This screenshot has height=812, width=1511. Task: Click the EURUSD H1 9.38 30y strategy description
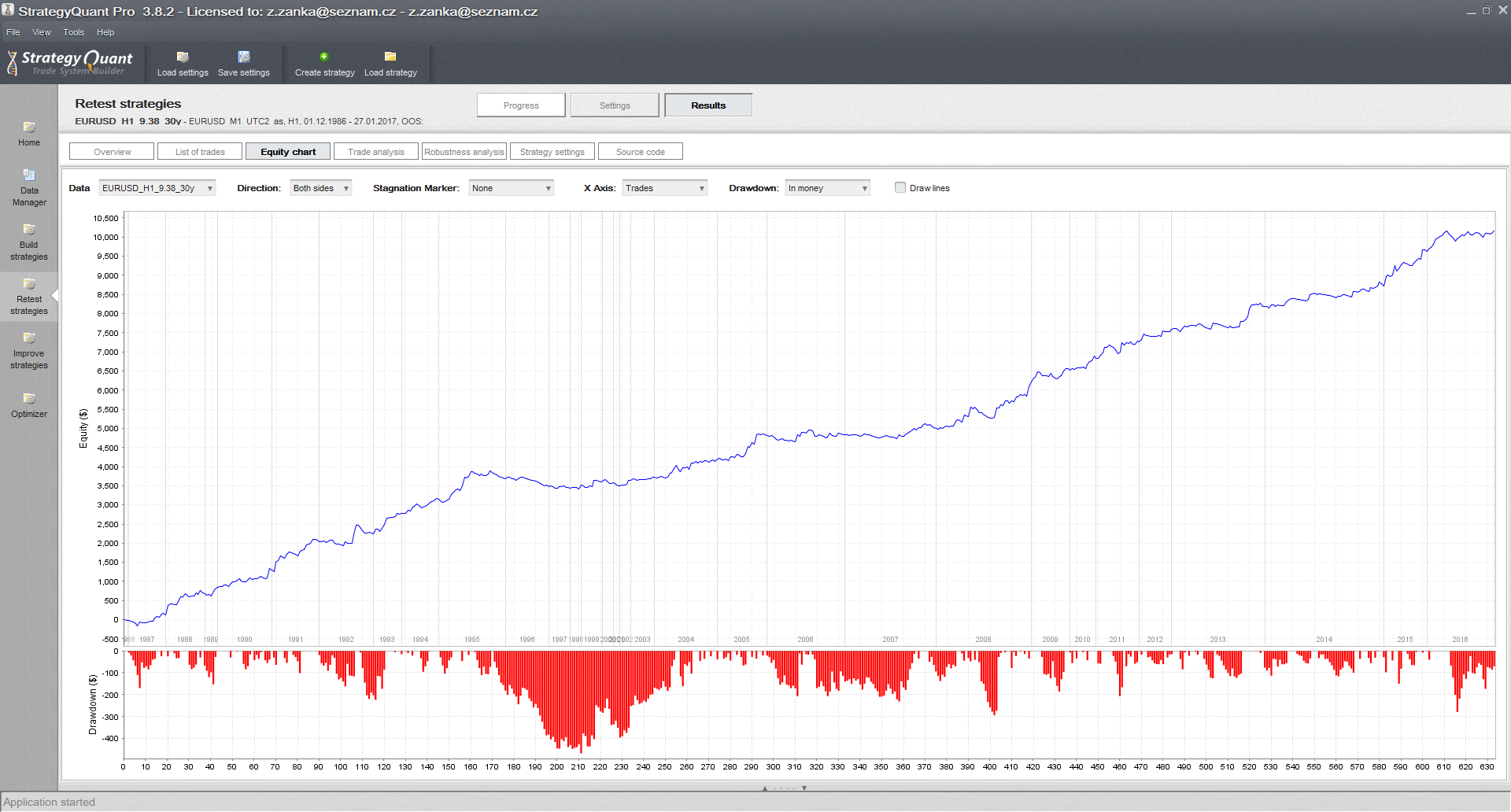point(249,121)
